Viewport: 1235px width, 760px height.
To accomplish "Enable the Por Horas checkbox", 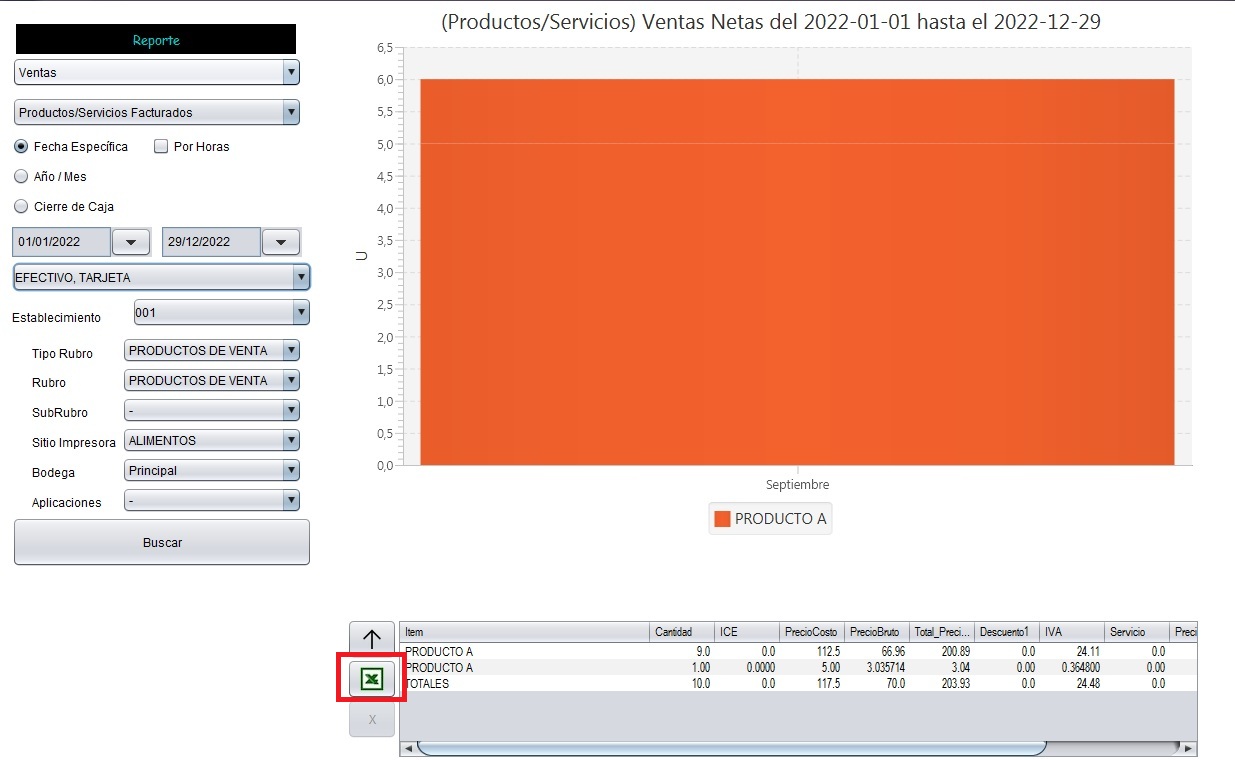I will (161, 146).
